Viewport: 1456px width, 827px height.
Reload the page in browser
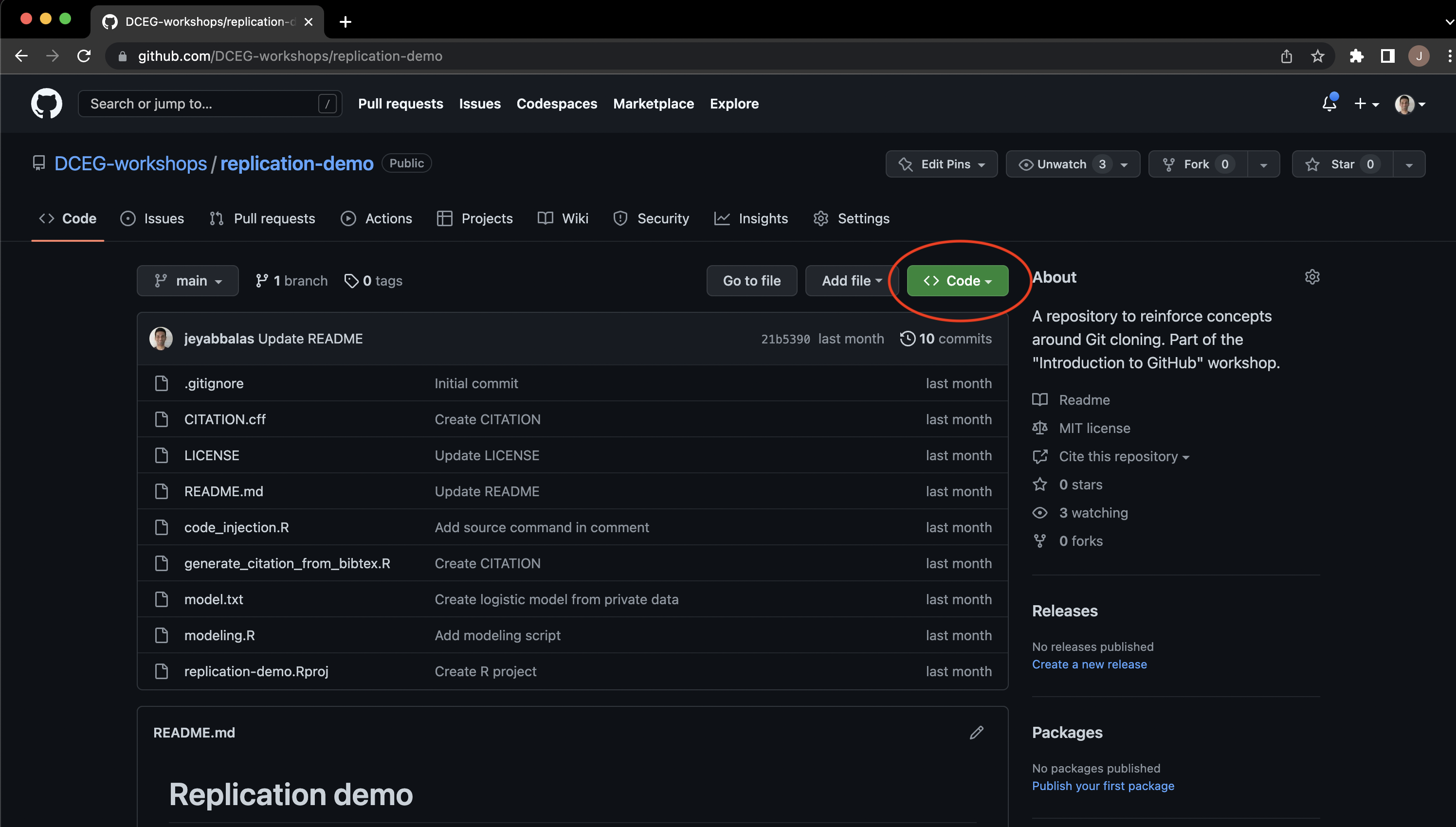[84, 55]
